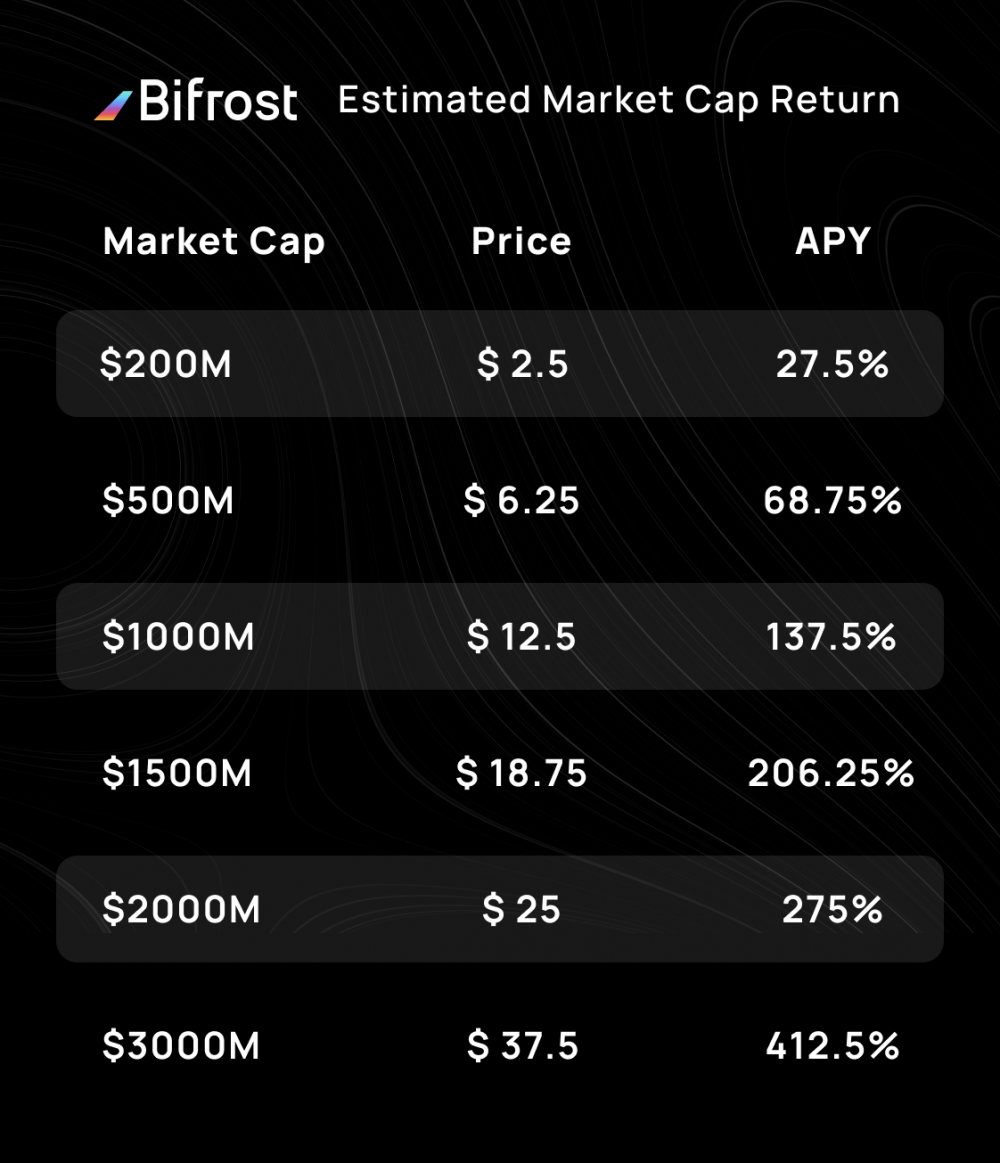Click the Bifrost rainbow logo icon
The height and width of the screenshot is (1163, 1000).
pyautogui.click(x=113, y=105)
